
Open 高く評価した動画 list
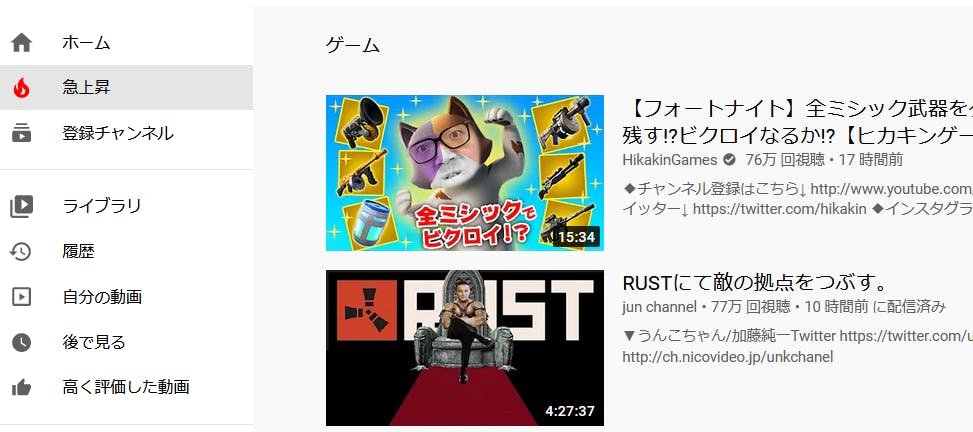pyautogui.click(x=127, y=387)
